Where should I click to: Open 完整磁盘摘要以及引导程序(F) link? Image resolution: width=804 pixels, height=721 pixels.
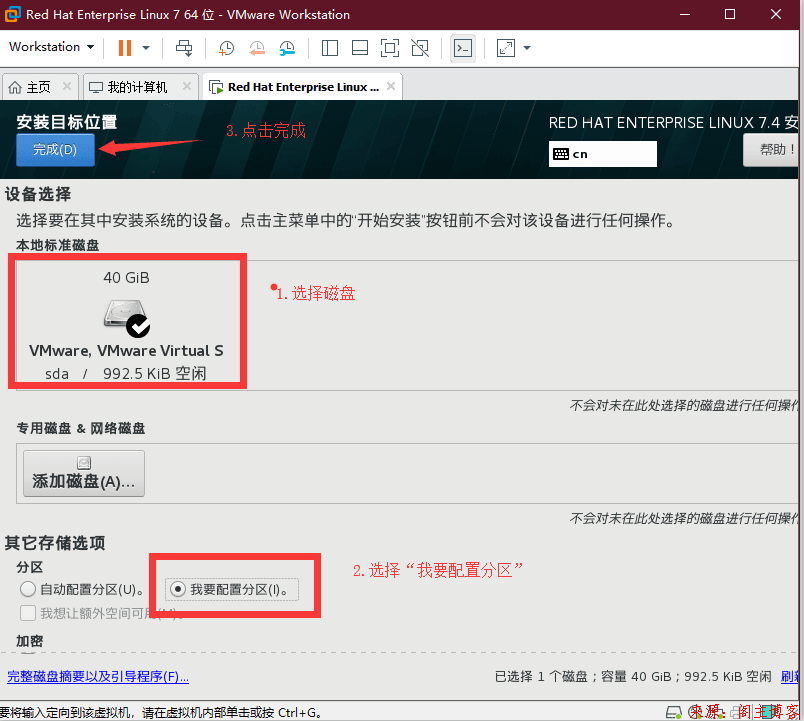point(98,676)
